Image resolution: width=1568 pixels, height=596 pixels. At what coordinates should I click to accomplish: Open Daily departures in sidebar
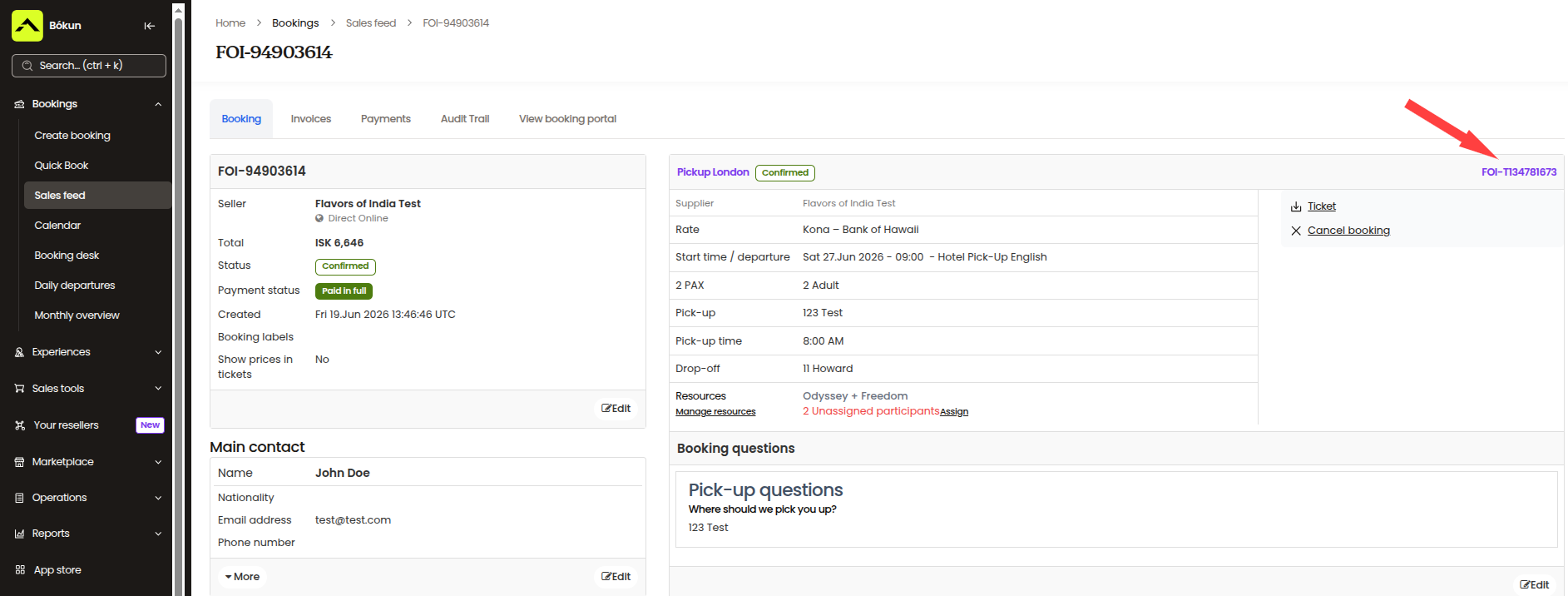click(75, 286)
